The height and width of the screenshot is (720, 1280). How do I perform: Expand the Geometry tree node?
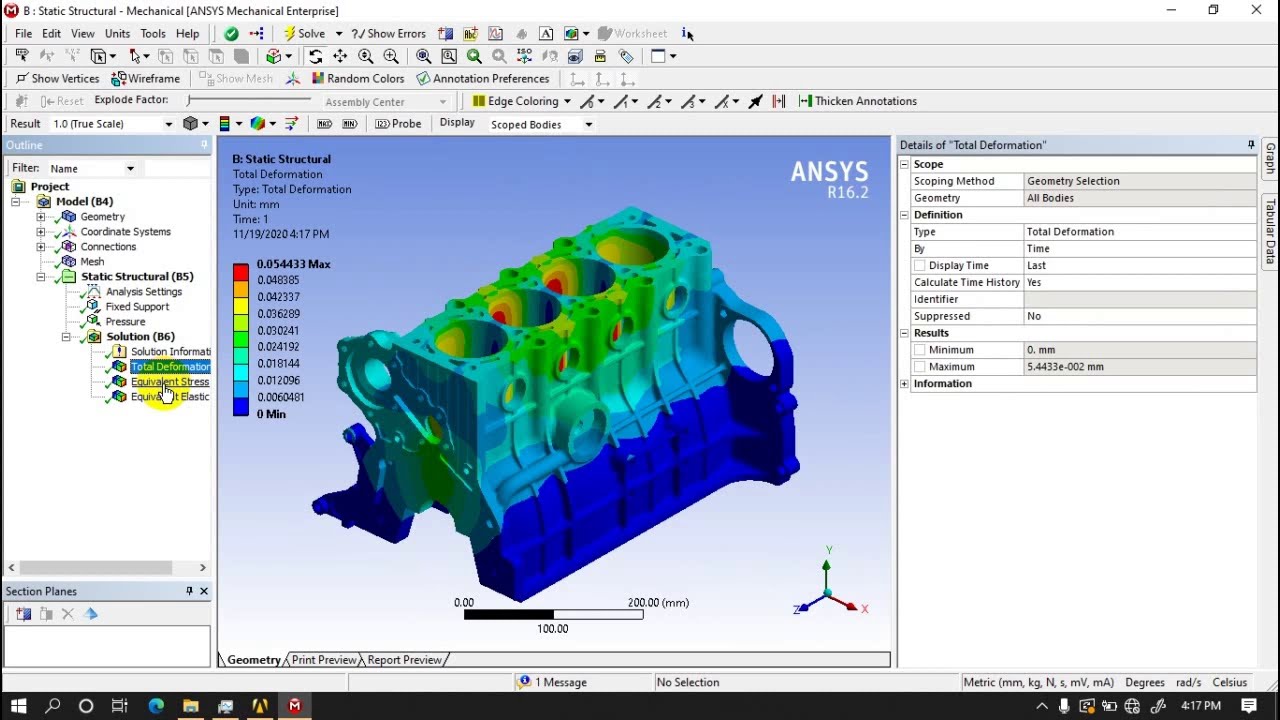pyautogui.click(x=41, y=216)
